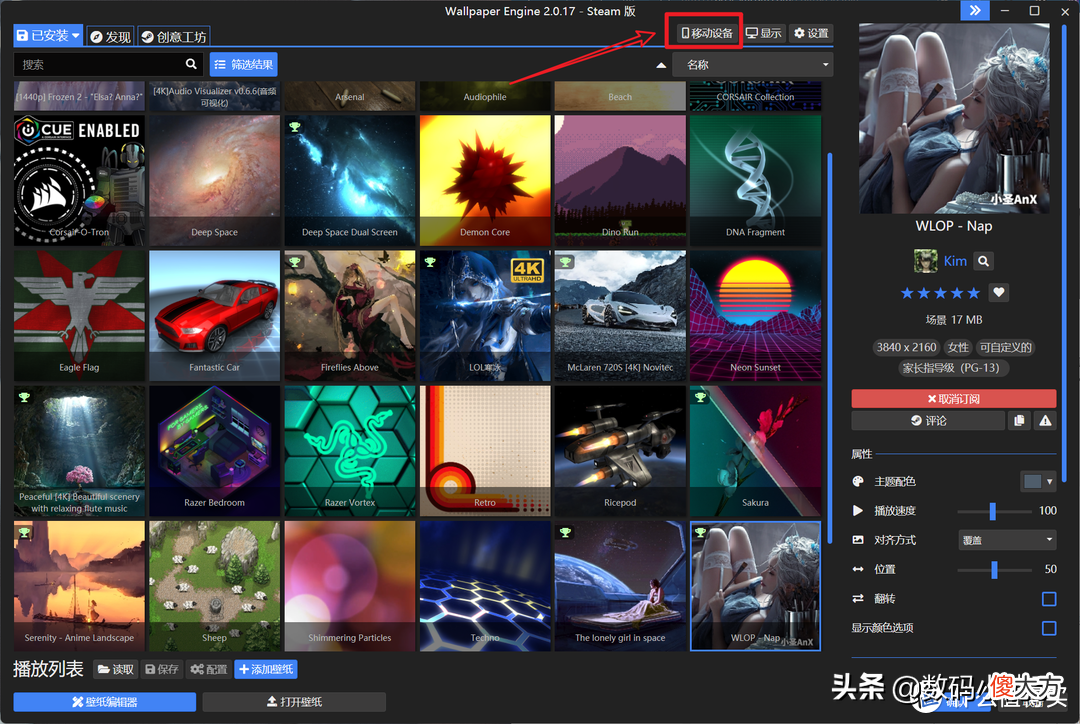
Task: Click the 4K Ultra HD badge on LOL wallpaper
Action: coord(527,271)
